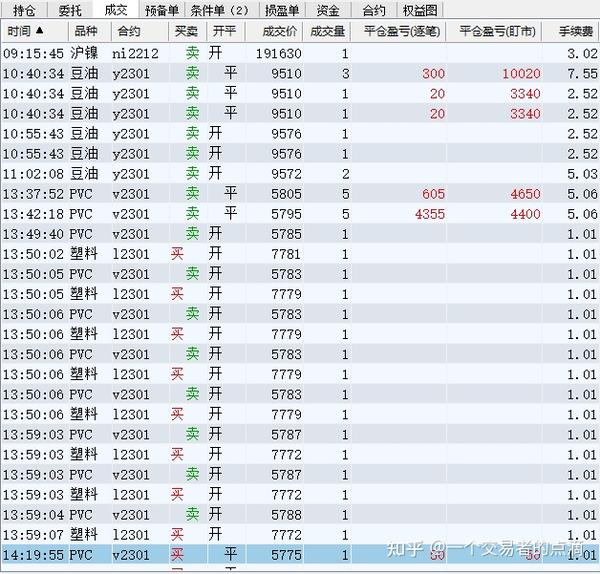Click the 4650 mark-to-market value
The image size is (600, 574).
tap(525, 194)
